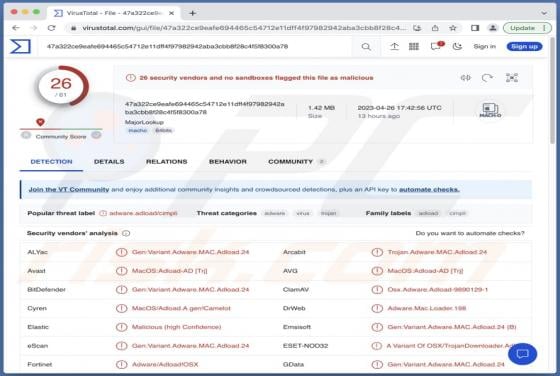Viewport: 560px width, 376px height.
Task: Click the search magnifier icon
Action: tap(366, 46)
